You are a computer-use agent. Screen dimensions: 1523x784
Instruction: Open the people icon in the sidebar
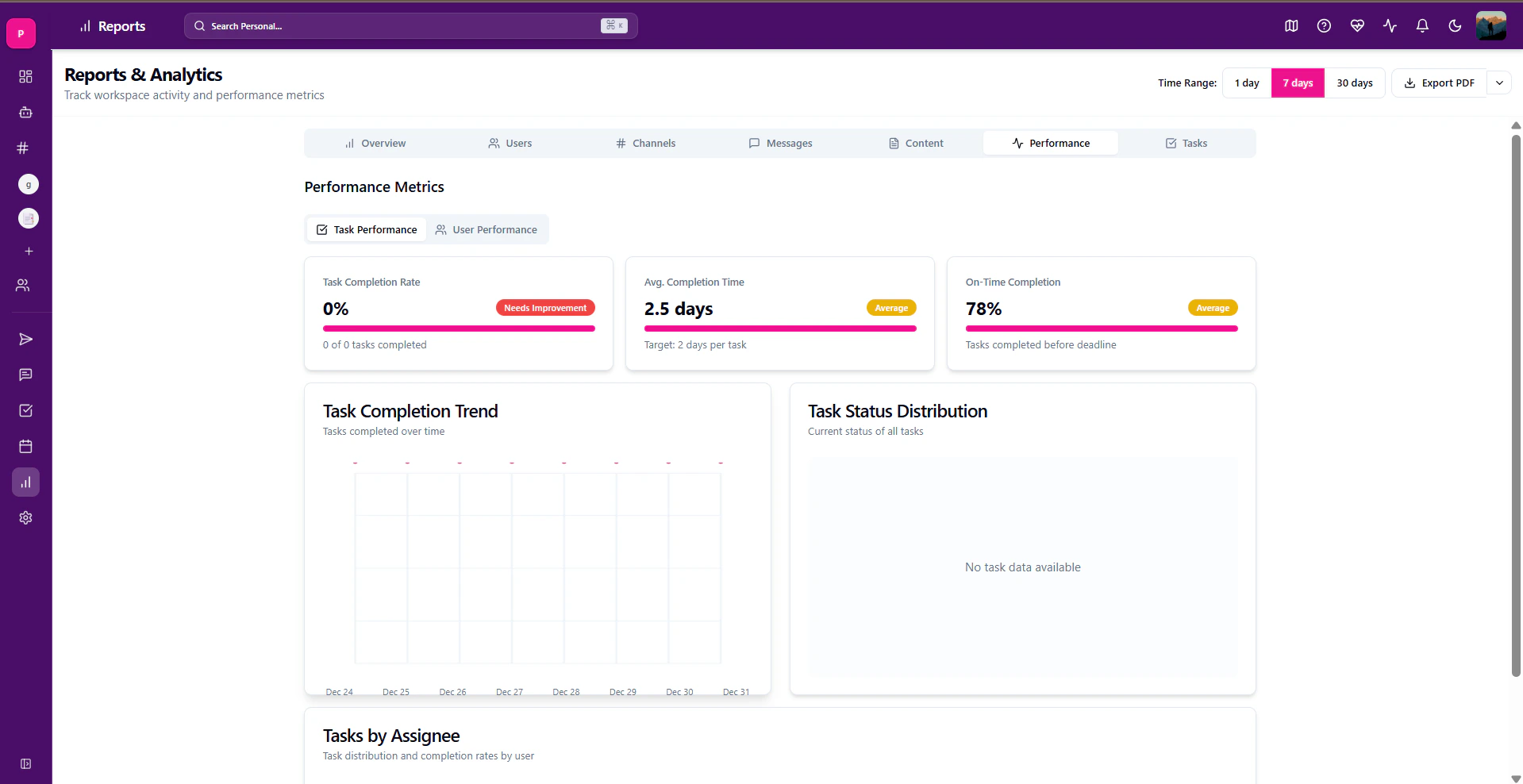[23, 285]
